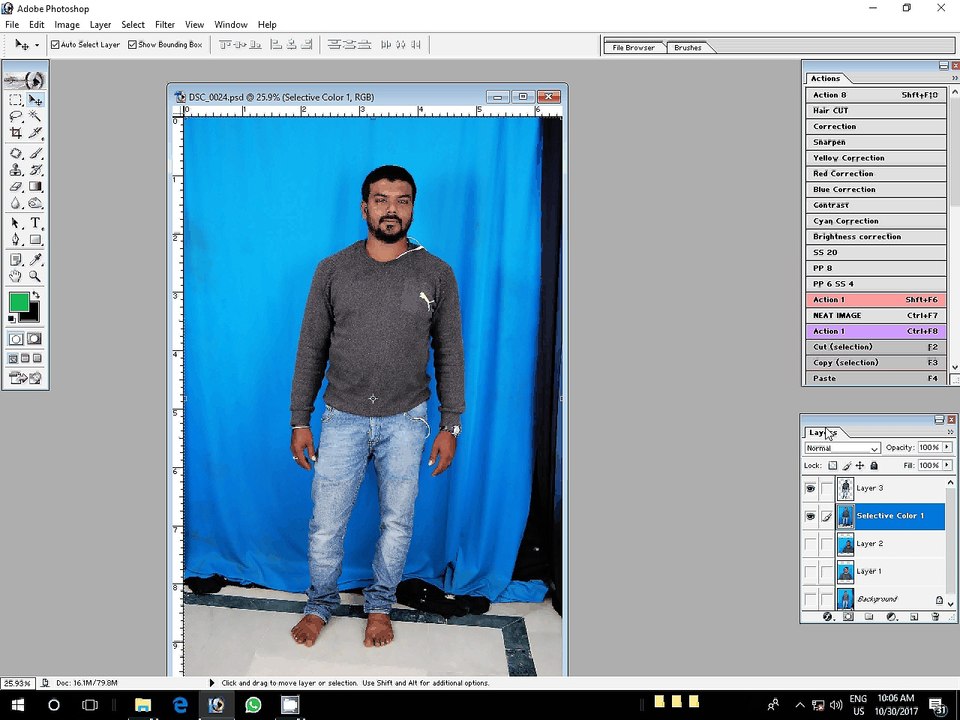Toggle Show Bounding Box checkbox

point(132,45)
